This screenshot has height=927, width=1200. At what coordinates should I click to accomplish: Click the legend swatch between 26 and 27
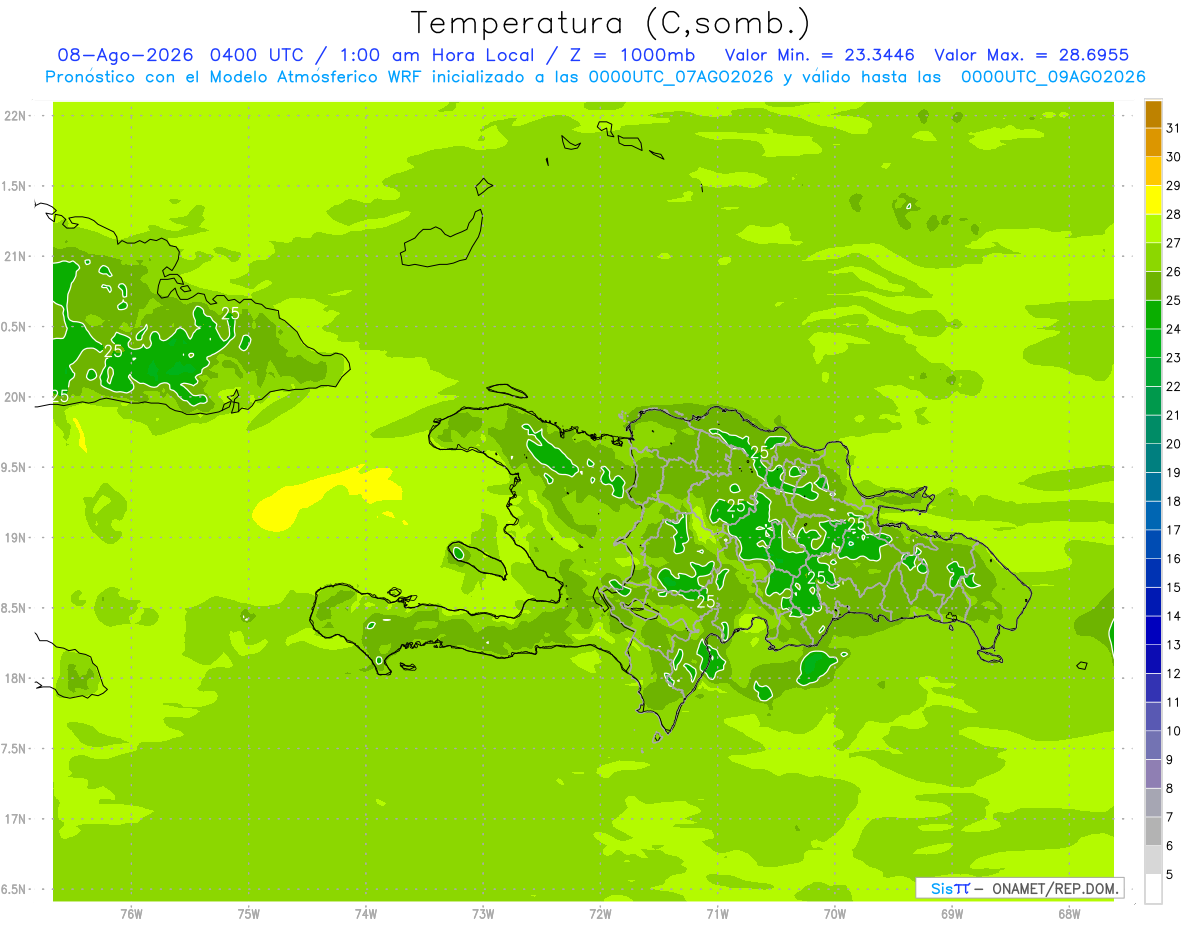tap(1153, 257)
